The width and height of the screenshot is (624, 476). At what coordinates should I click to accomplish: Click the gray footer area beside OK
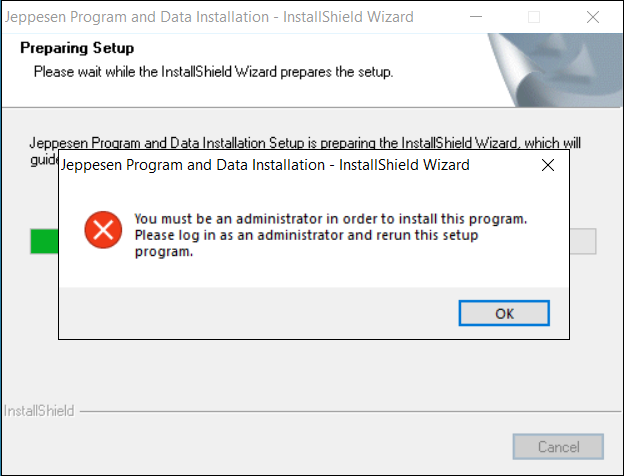250,313
